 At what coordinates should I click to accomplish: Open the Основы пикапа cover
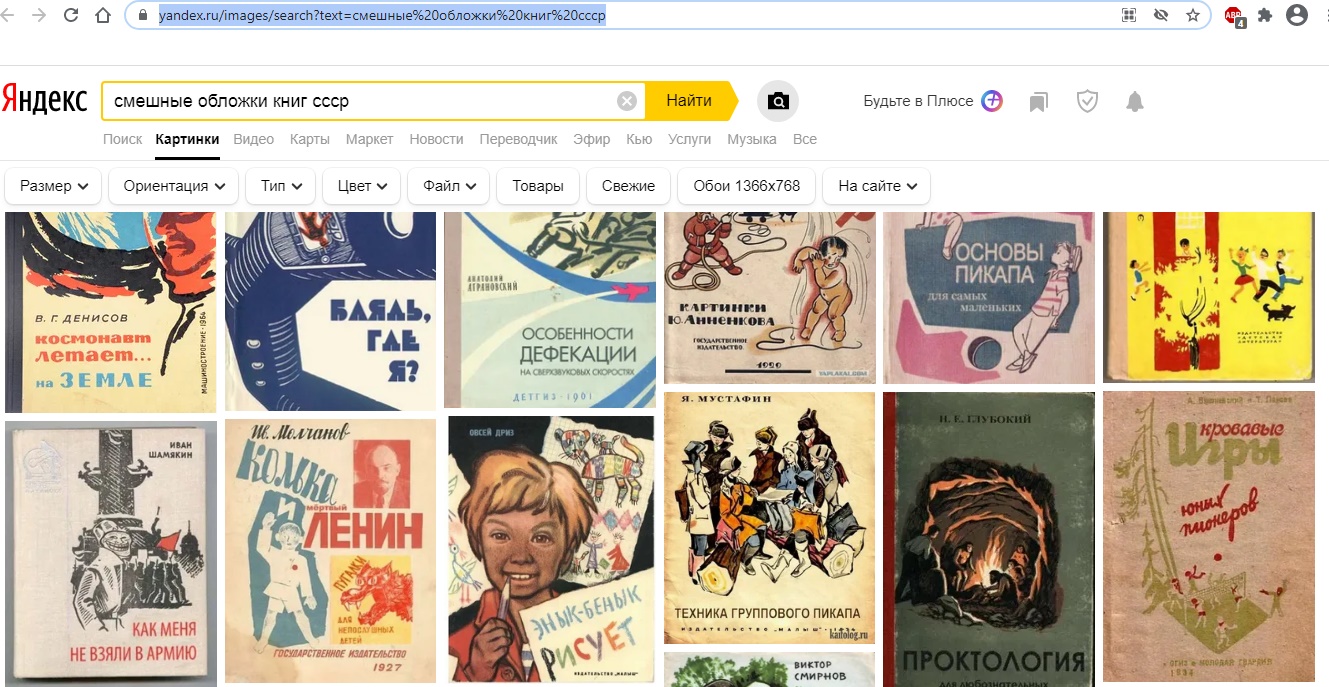pos(989,298)
